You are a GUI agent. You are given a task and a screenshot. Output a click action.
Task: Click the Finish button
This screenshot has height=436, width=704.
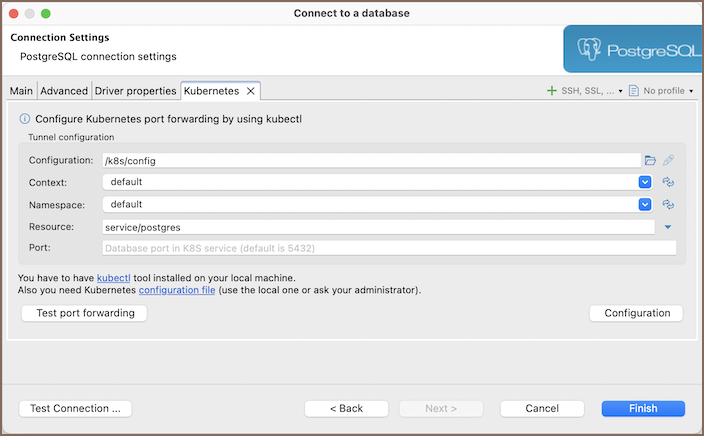(x=643, y=408)
